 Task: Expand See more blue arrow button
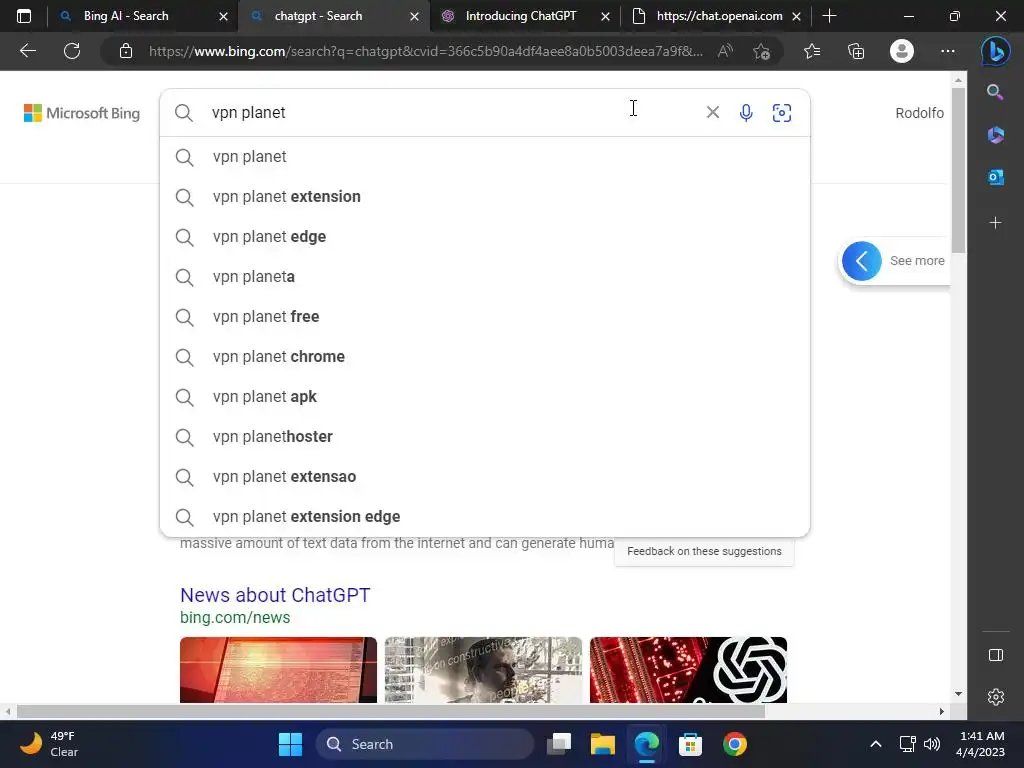[861, 261]
